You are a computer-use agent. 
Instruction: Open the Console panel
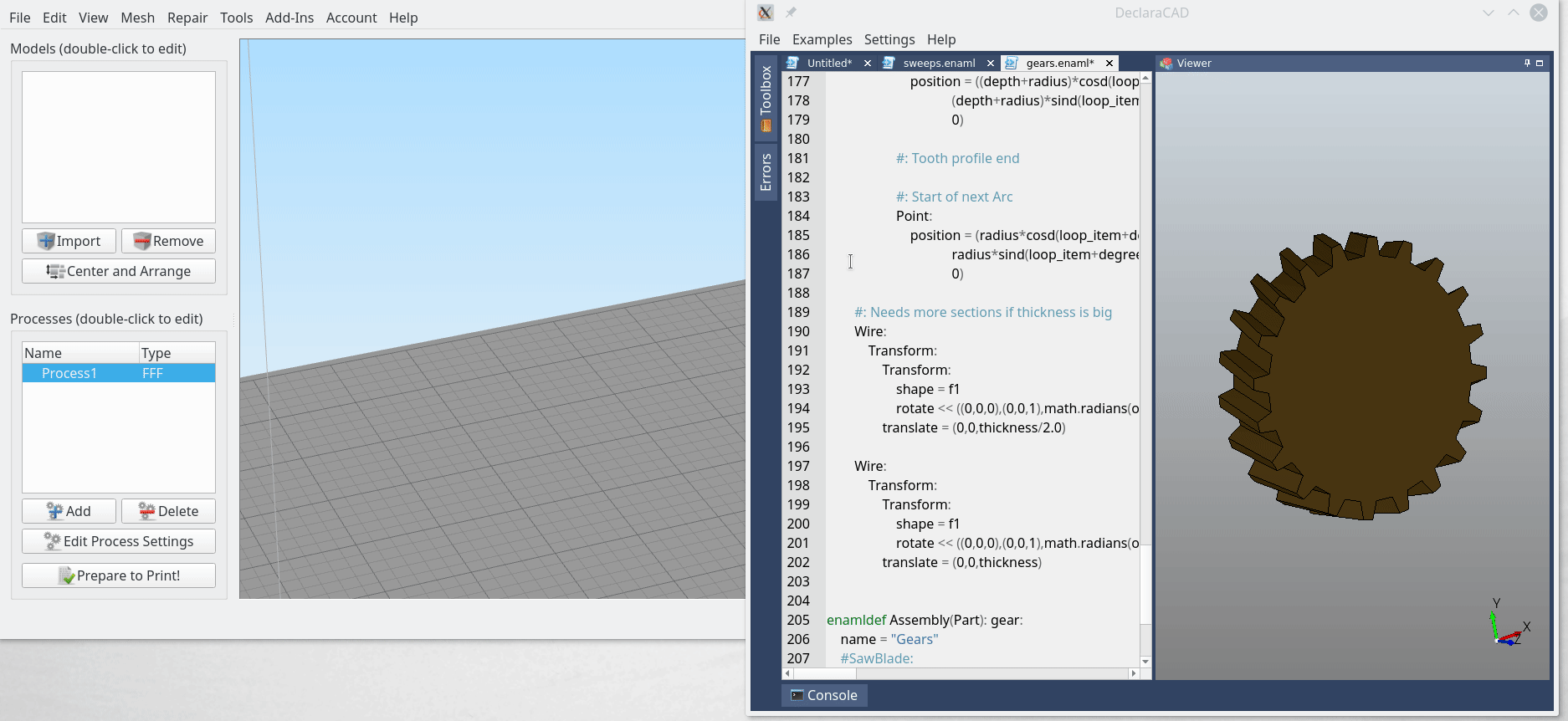(824, 695)
